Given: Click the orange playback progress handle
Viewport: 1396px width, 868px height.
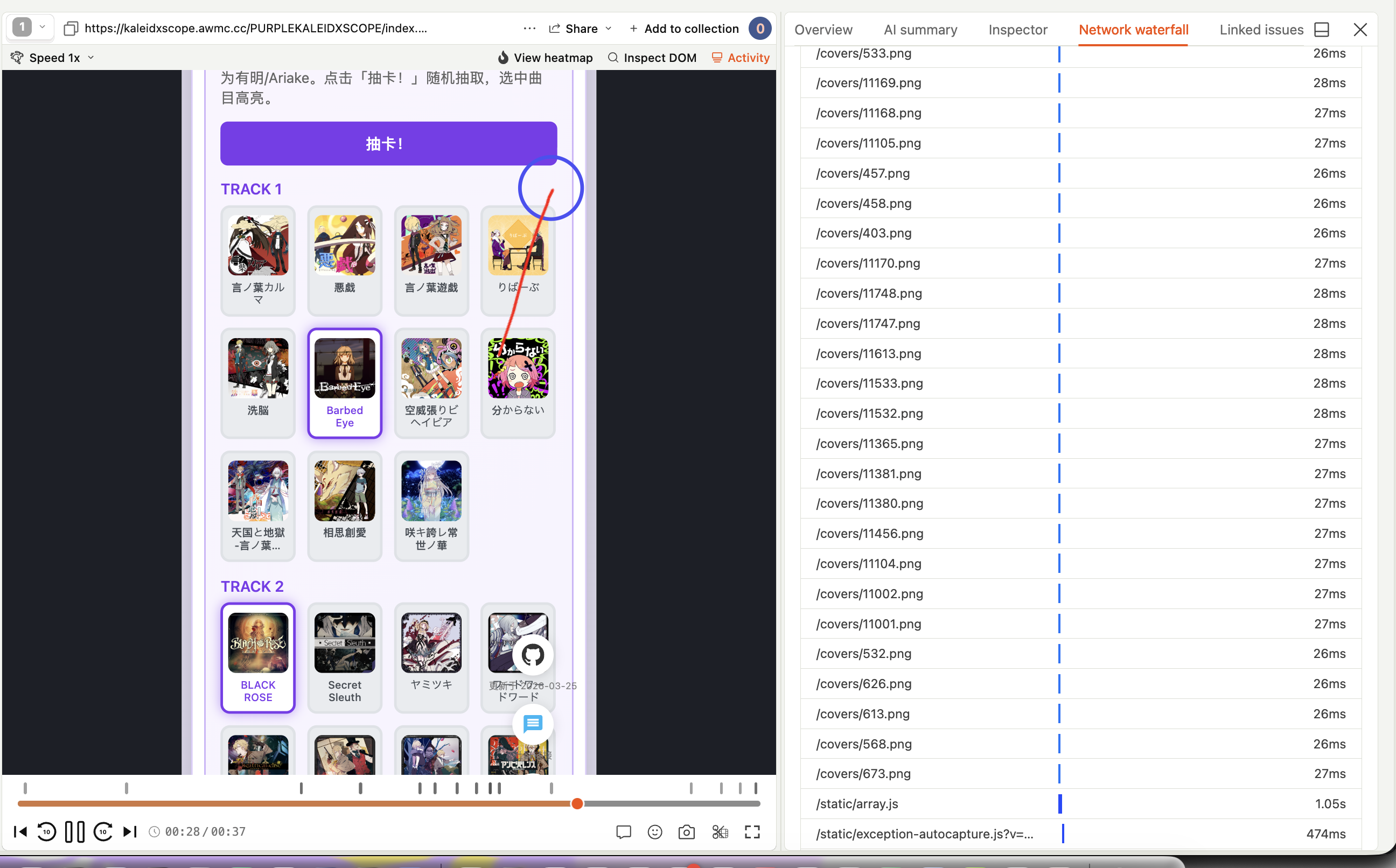Looking at the screenshot, I should (x=577, y=804).
